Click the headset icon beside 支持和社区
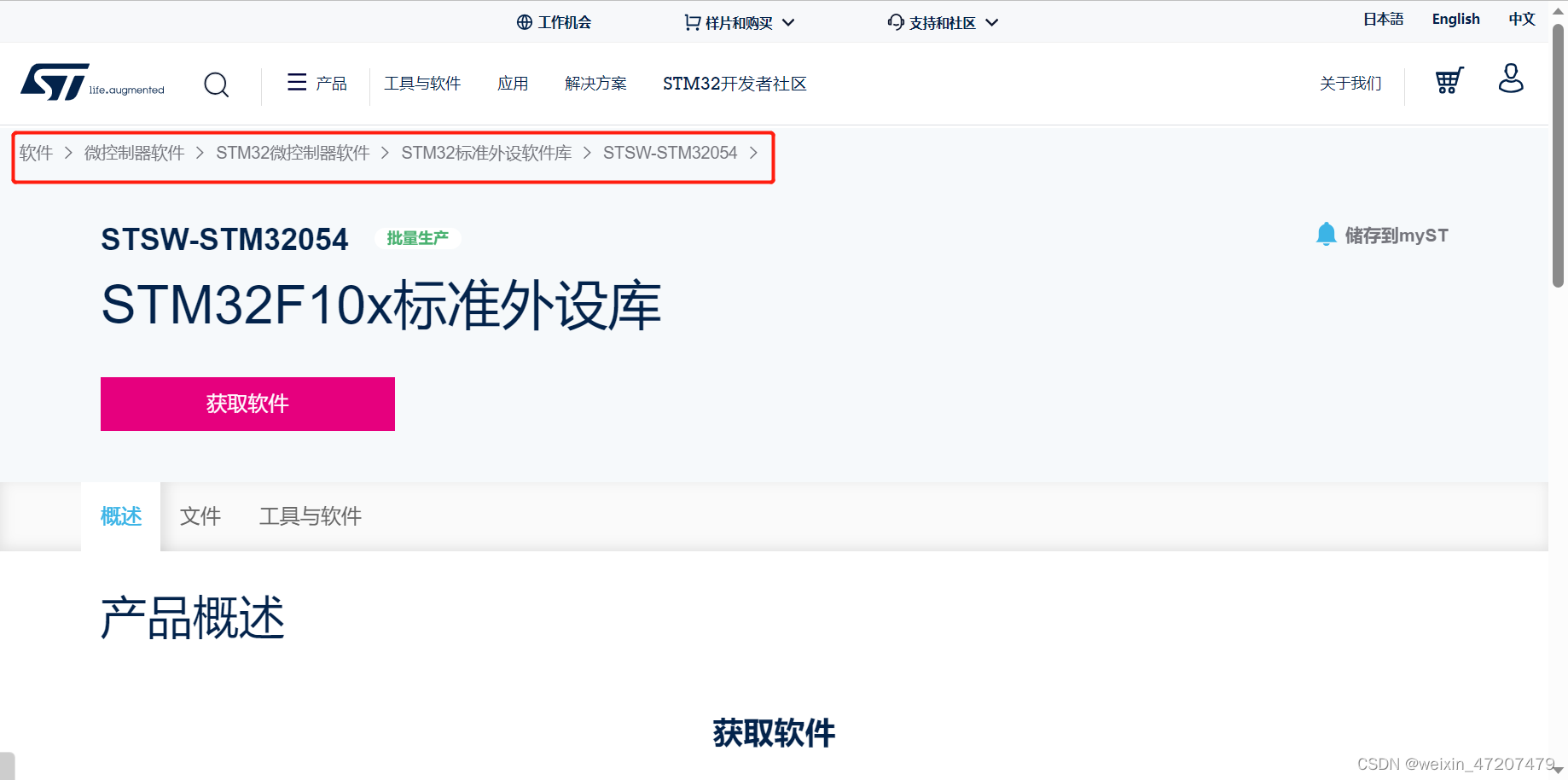Viewport: 1568px width, 780px height. pos(896,22)
